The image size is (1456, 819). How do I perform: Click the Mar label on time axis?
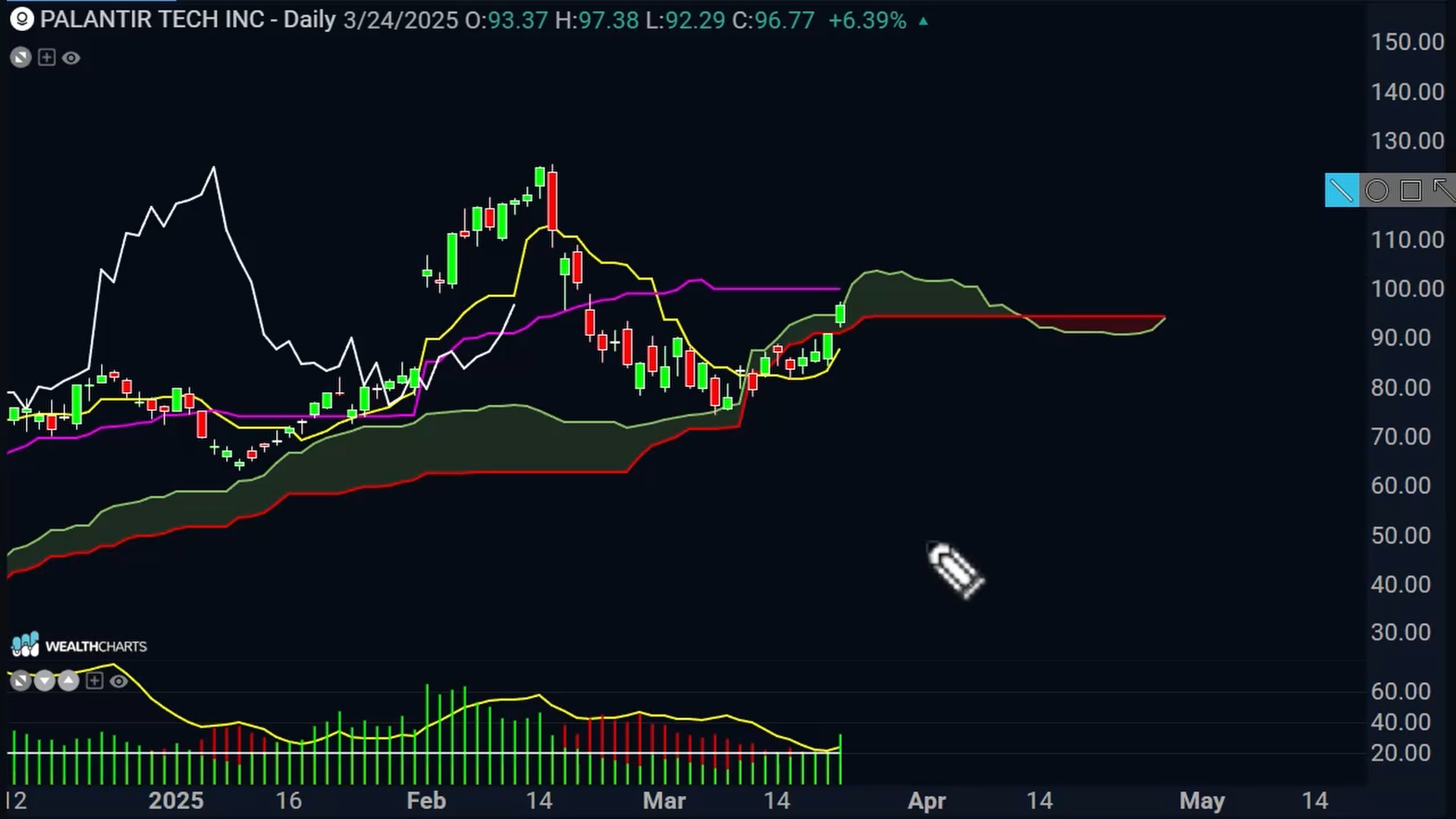coord(664,801)
